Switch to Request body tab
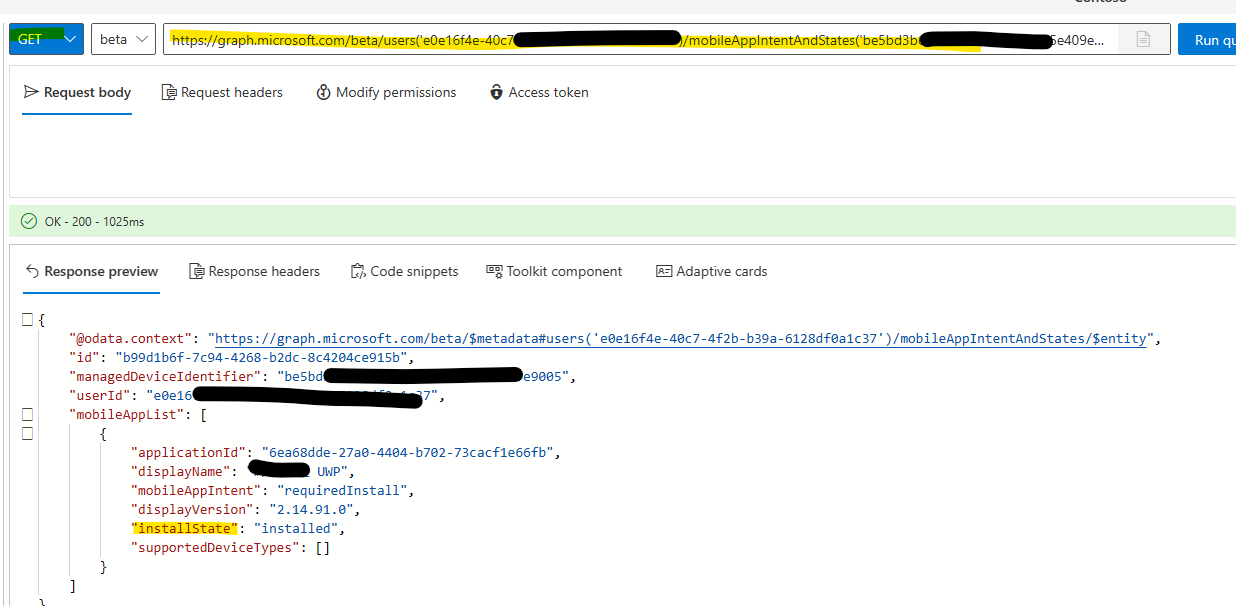 (77, 92)
